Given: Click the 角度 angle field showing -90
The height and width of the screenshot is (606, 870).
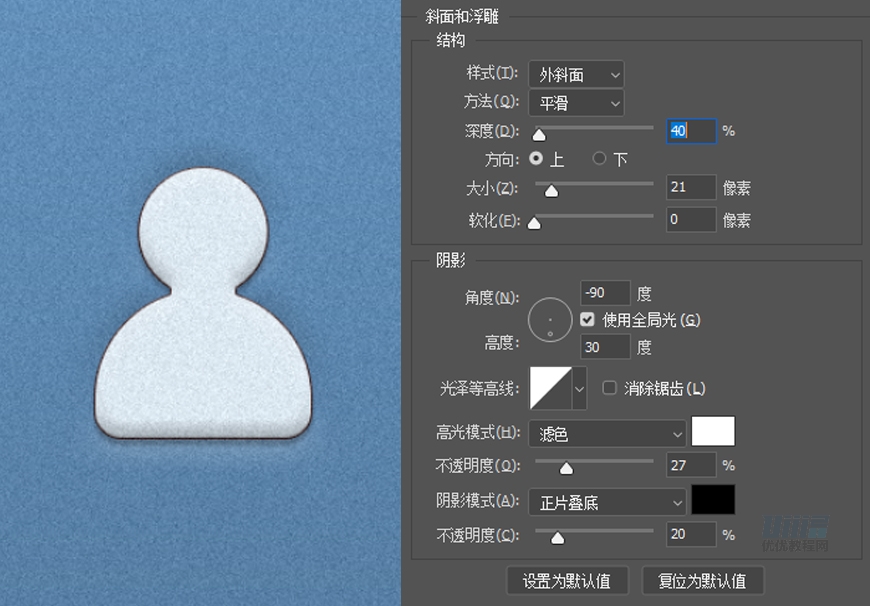Looking at the screenshot, I should click(x=605, y=293).
